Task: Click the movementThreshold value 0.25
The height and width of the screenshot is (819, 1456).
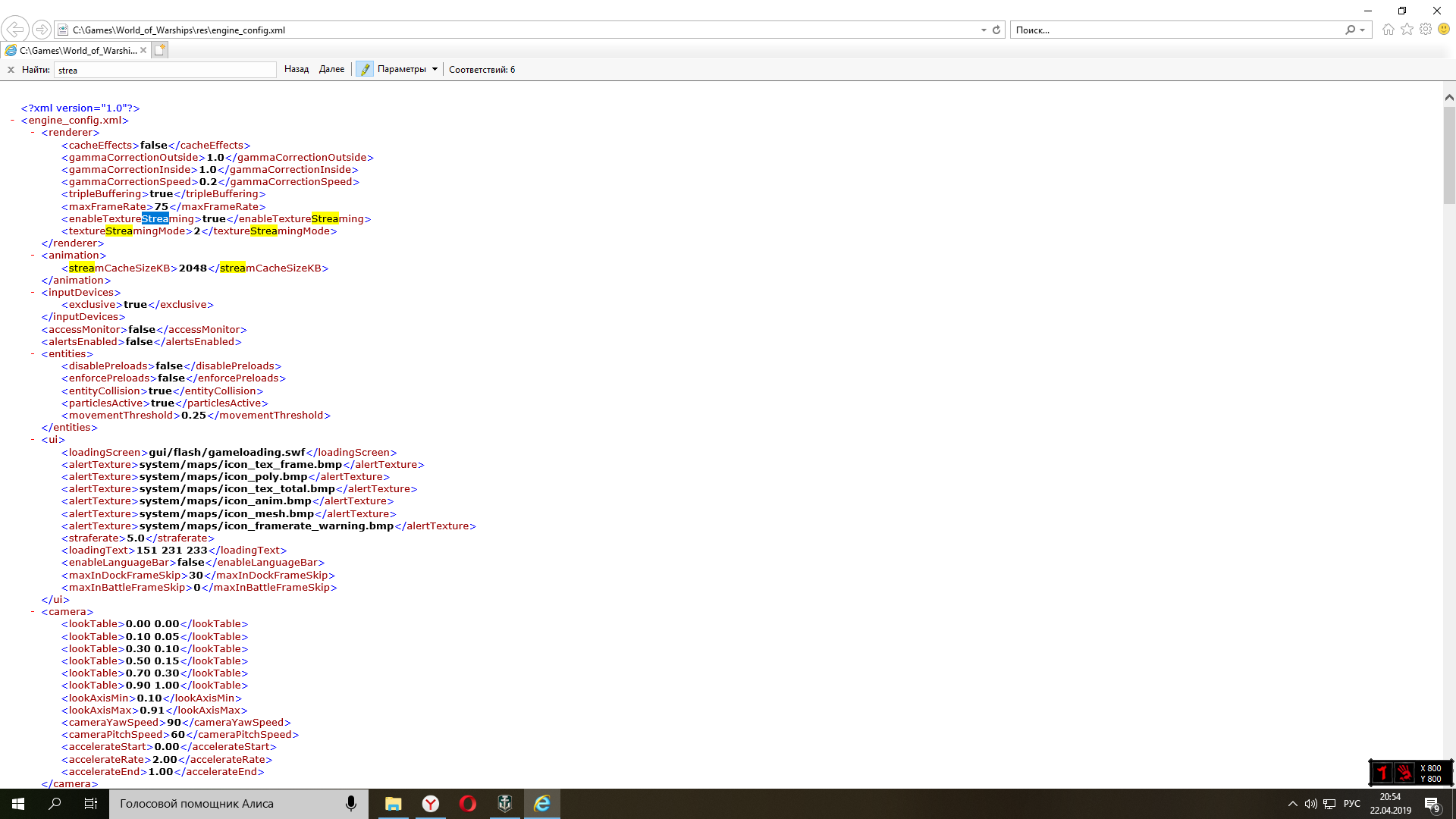Action: point(194,415)
